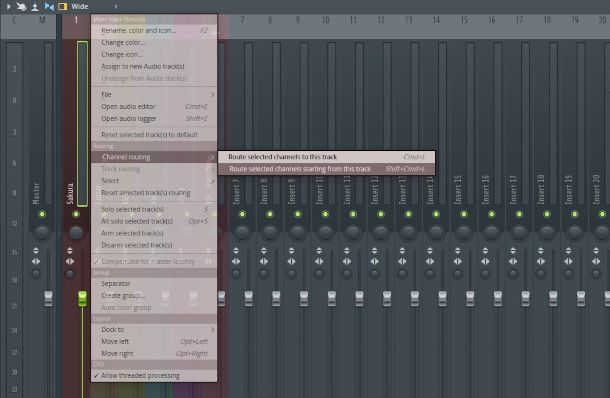This screenshot has height=398, width=610.
Task: Mute Insert 7 using its green LED
Action: point(242,214)
